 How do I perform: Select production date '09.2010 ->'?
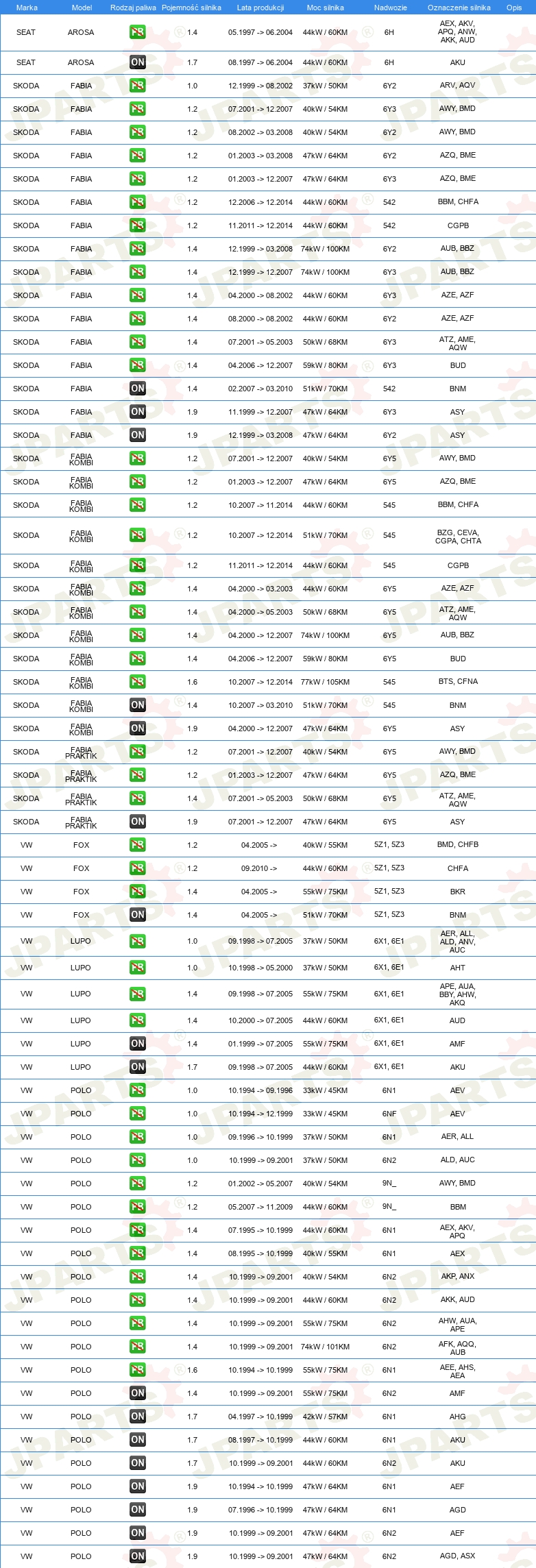pos(259,868)
